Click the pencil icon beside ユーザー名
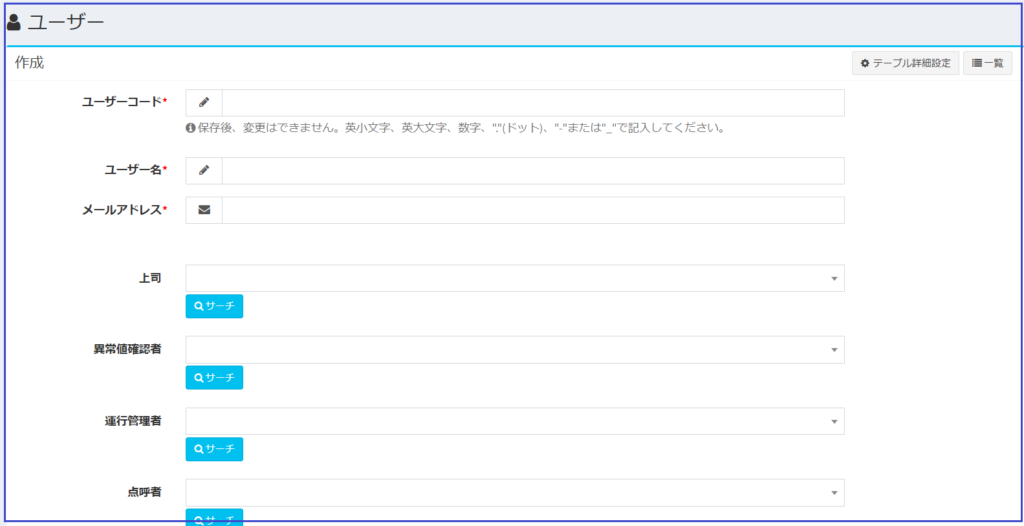This screenshot has height=526, width=1024. point(204,171)
